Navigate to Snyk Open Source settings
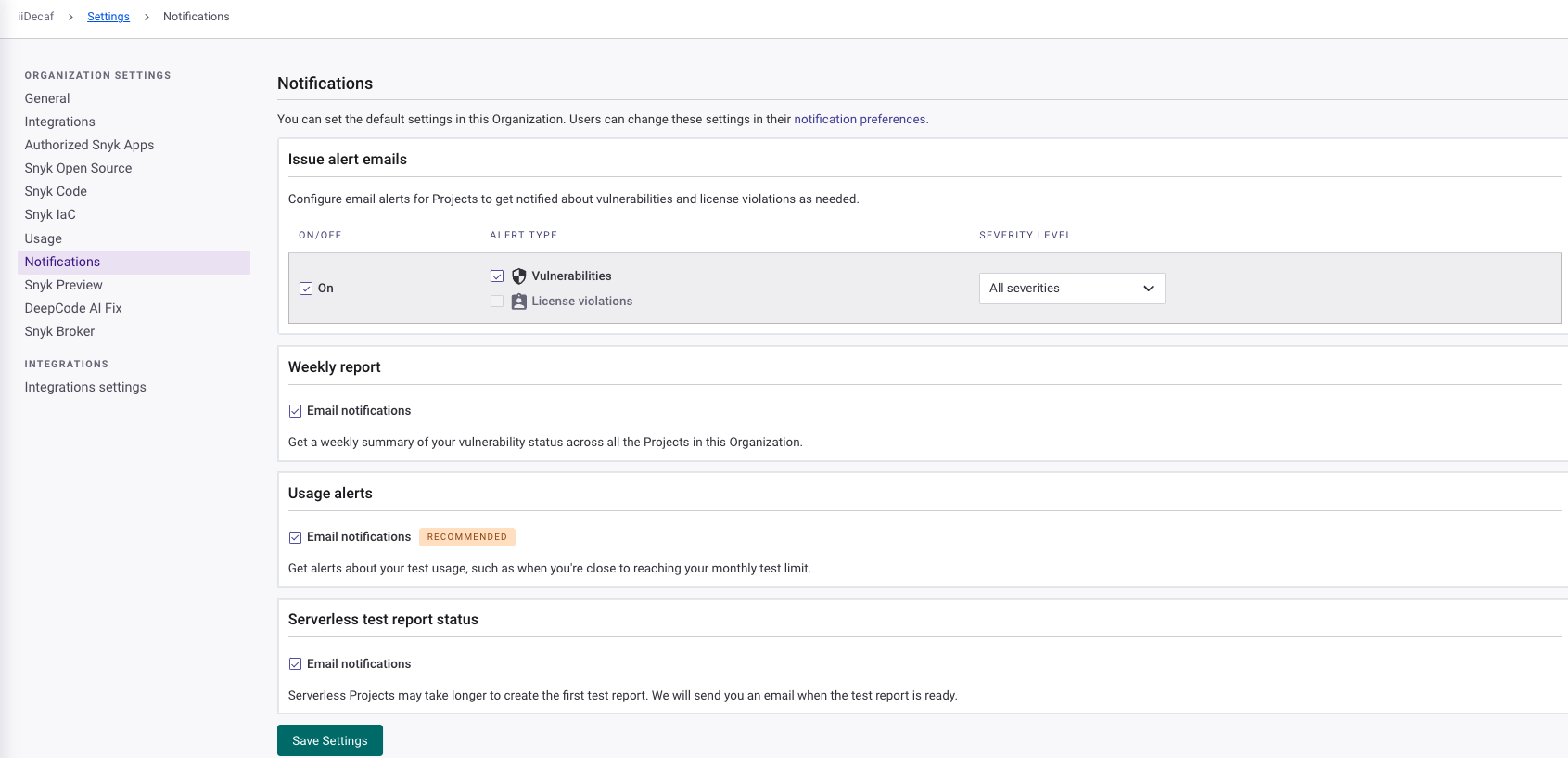The image size is (1568, 758). click(78, 168)
